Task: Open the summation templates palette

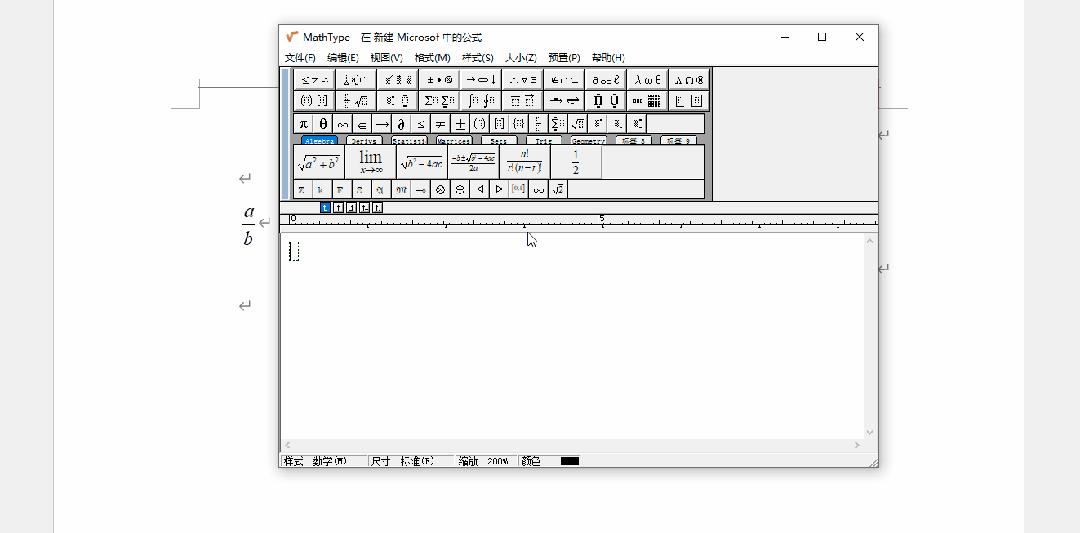Action: [439, 101]
